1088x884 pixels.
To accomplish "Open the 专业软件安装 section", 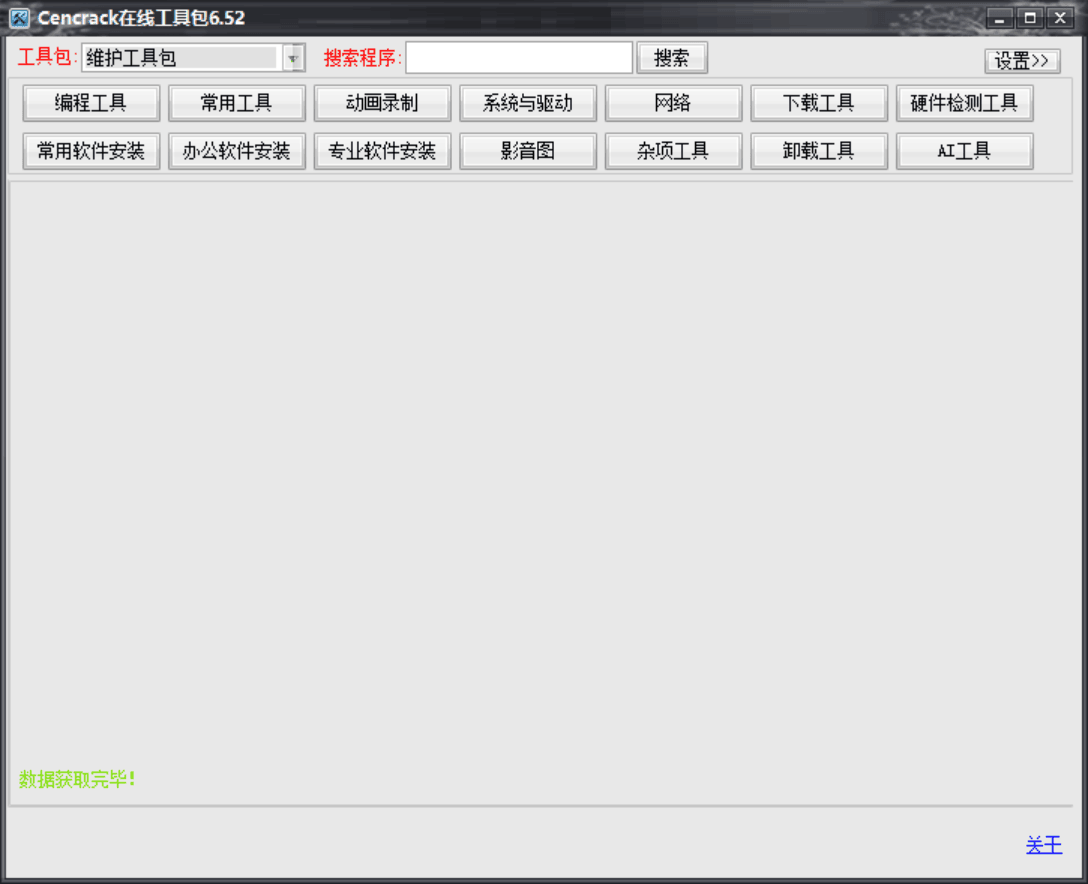I will tap(382, 151).
